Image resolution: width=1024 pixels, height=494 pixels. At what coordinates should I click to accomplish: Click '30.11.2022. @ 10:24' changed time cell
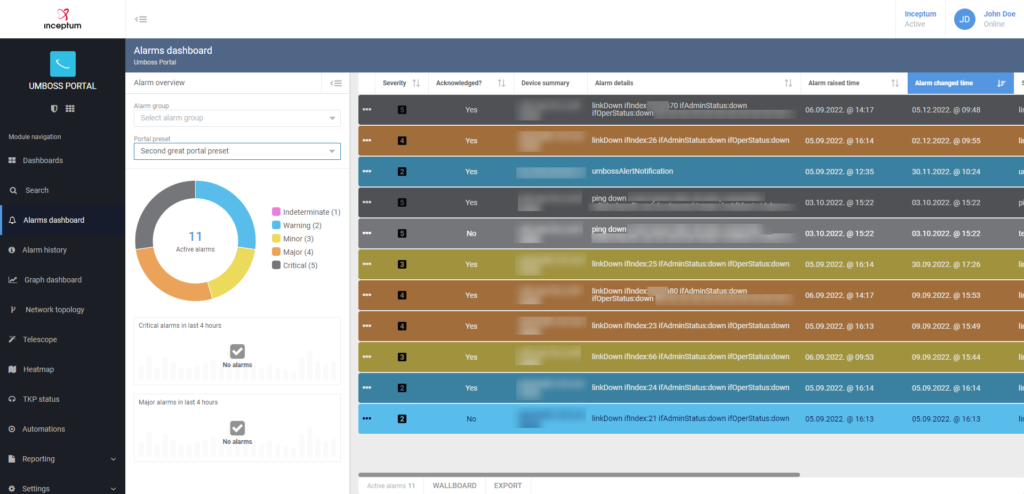(x=946, y=171)
